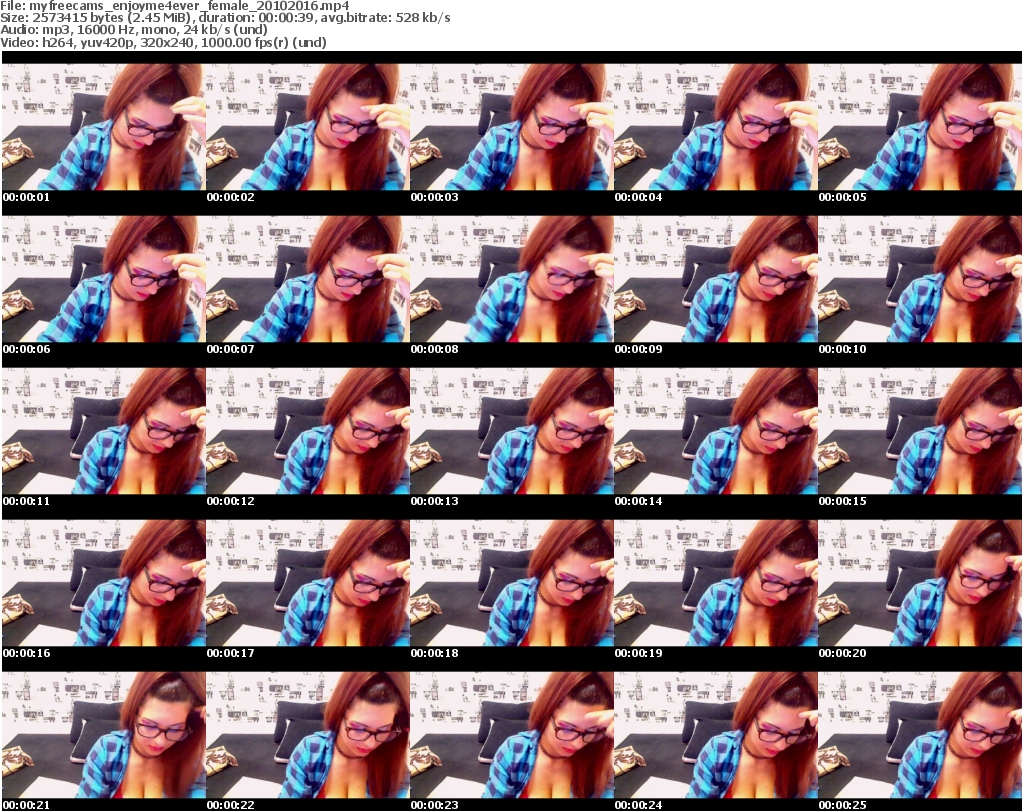Screen dimensions: 1024x811
Task: Pick the frame thumbnail at 00:00:15
Action: coord(920,431)
